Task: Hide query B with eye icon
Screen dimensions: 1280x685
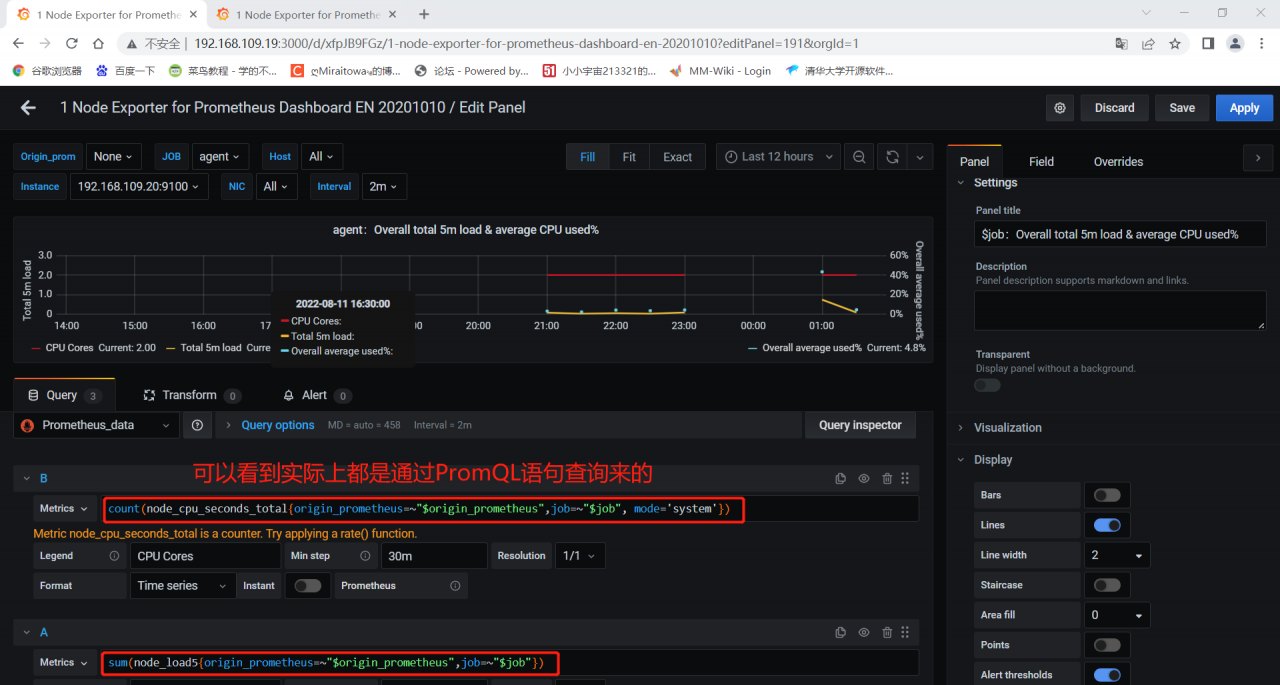Action: tap(864, 479)
